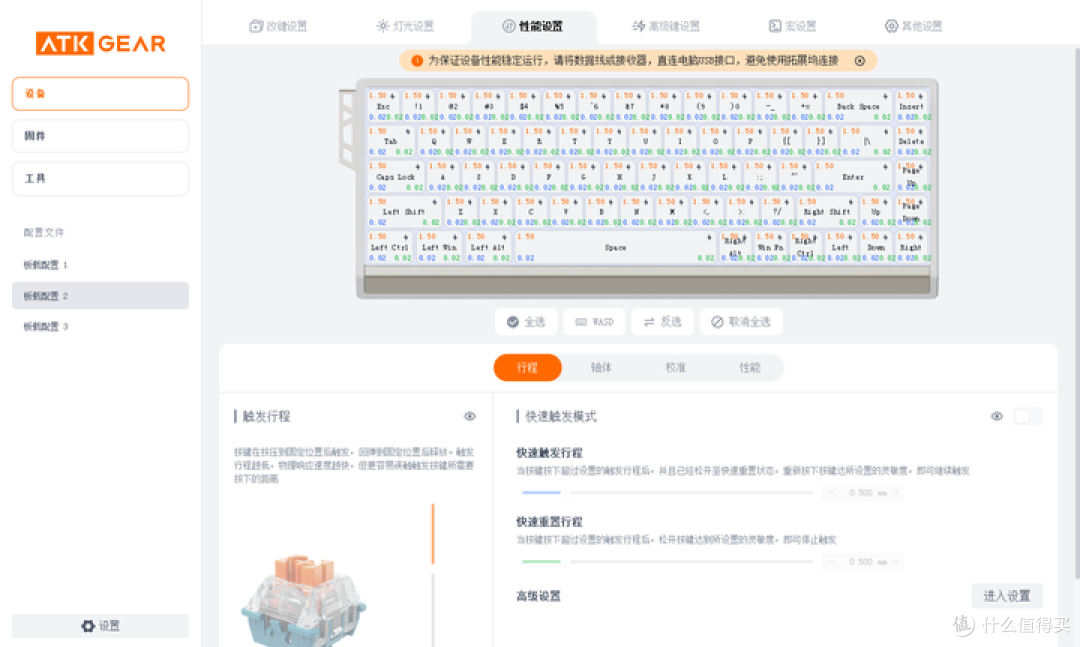
Task: Select the 行程 sub-tab
Action: (x=528, y=367)
